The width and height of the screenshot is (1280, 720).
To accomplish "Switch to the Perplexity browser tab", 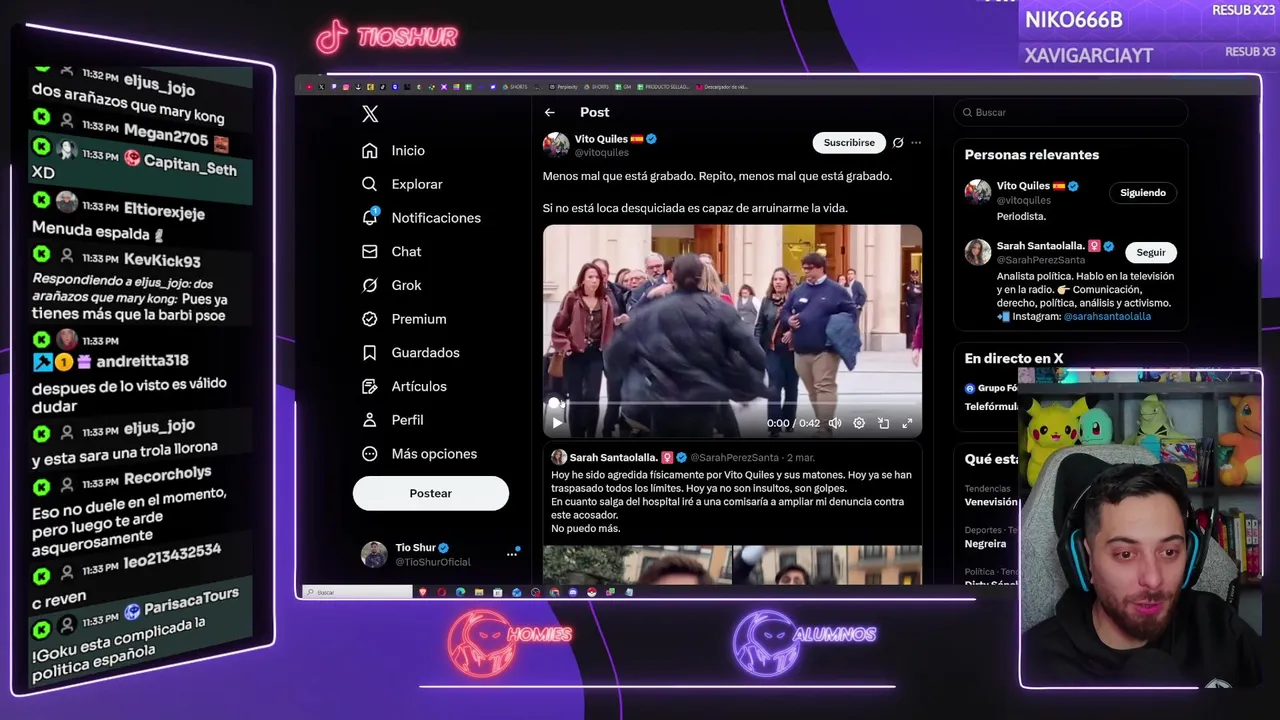I will tap(562, 87).
